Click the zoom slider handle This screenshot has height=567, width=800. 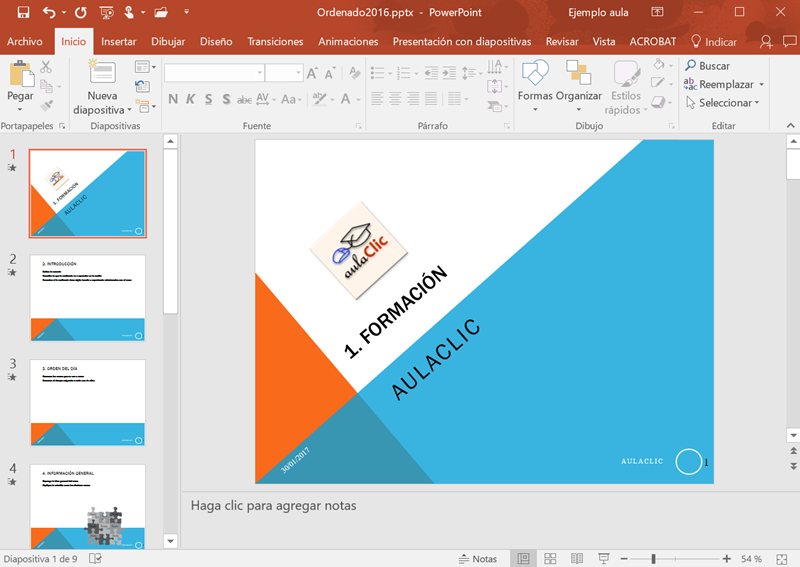point(654,559)
